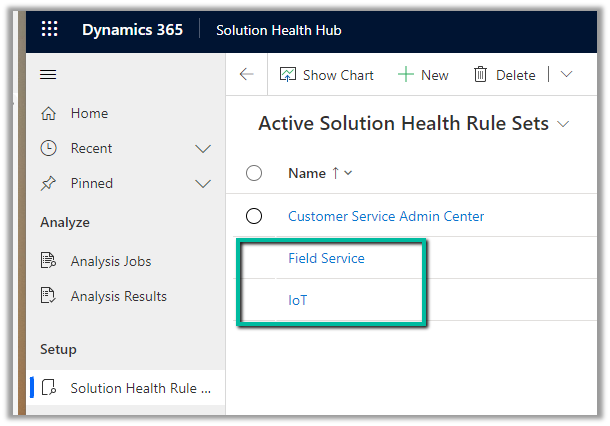Go back using the left arrow button
Screen dimensions: 610x426
point(247,75)
